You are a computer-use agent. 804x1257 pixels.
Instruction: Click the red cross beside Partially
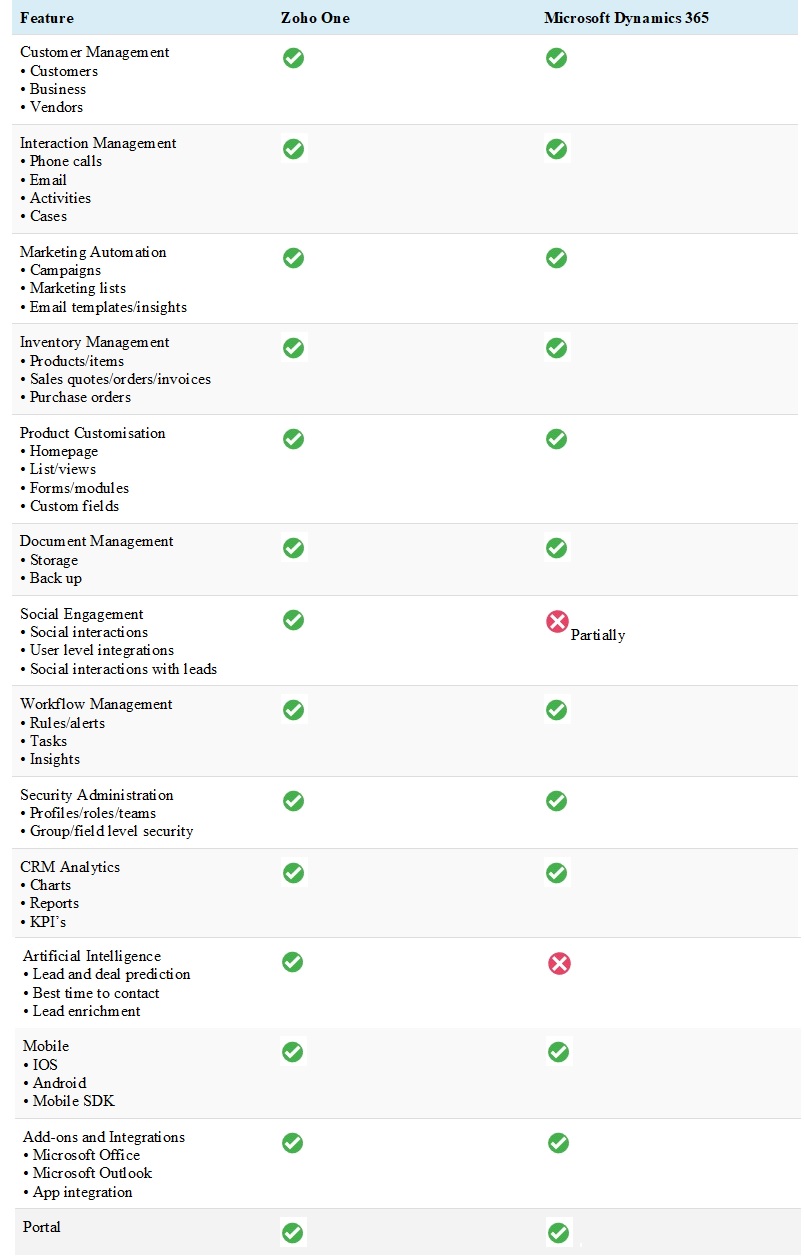click(557, 622)
